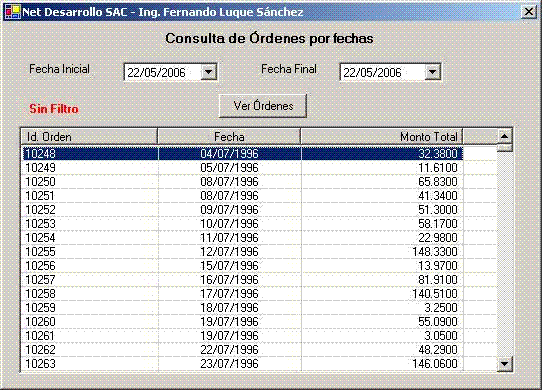Viewport: 542px width, 390px height.
Task: Click amount cell 81.9100
Action: click(x=382, y=280)
